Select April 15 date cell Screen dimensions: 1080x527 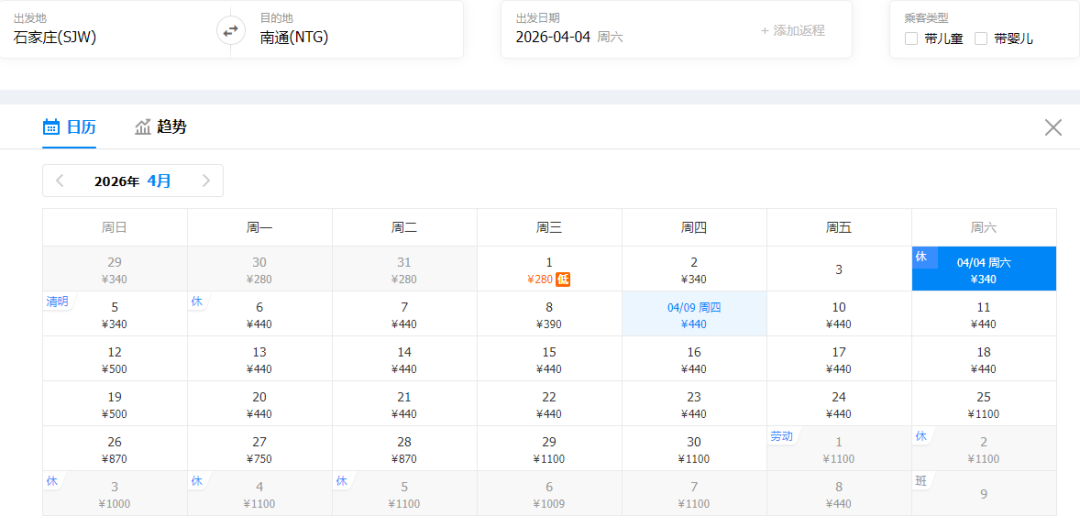[x=550, y=358]
